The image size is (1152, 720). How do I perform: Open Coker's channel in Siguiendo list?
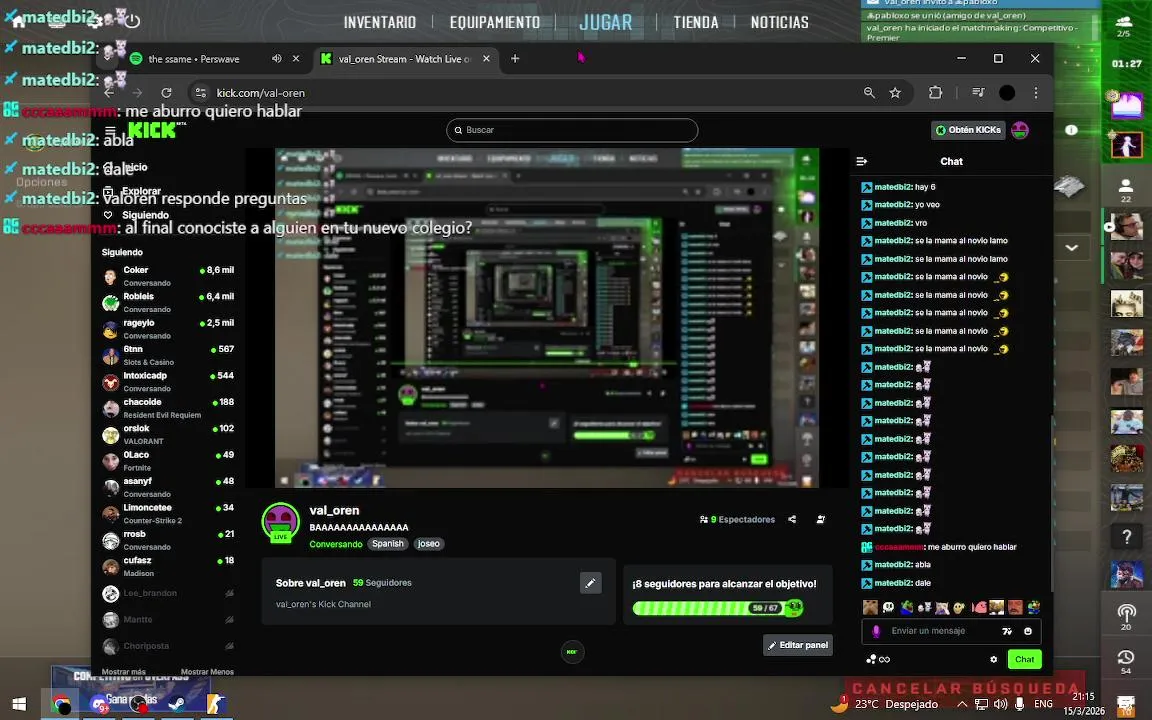pos(168,276)
